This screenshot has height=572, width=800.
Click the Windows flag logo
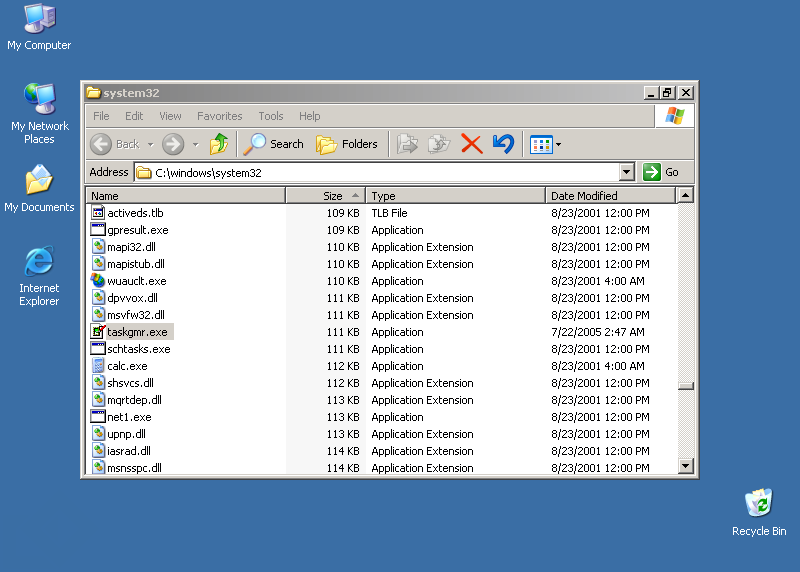tap(674, 116)
